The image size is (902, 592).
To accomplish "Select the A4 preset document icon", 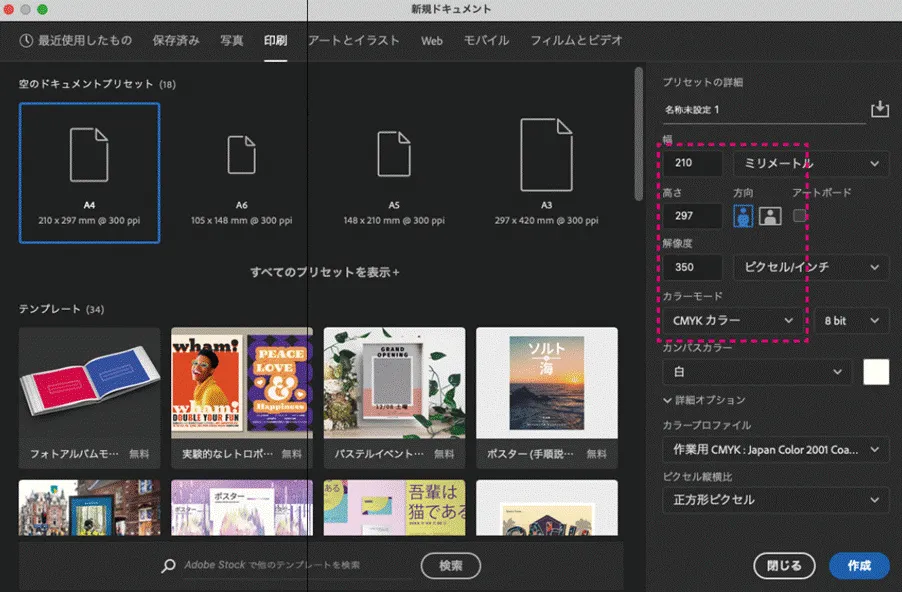I will point(88,153).
